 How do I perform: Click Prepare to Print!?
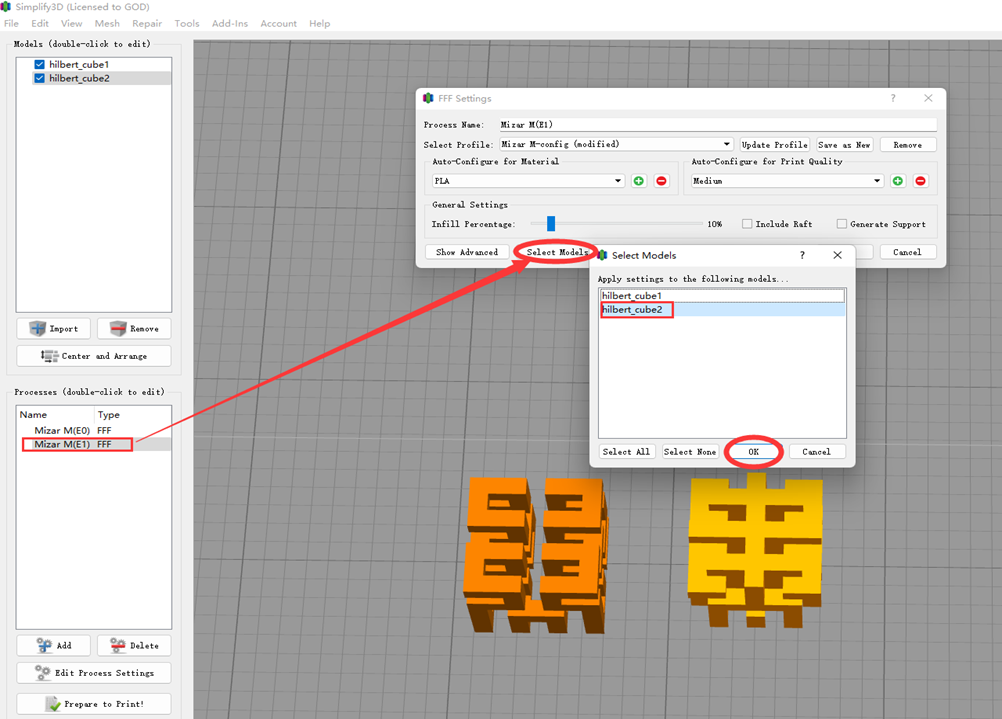(94, 704)
